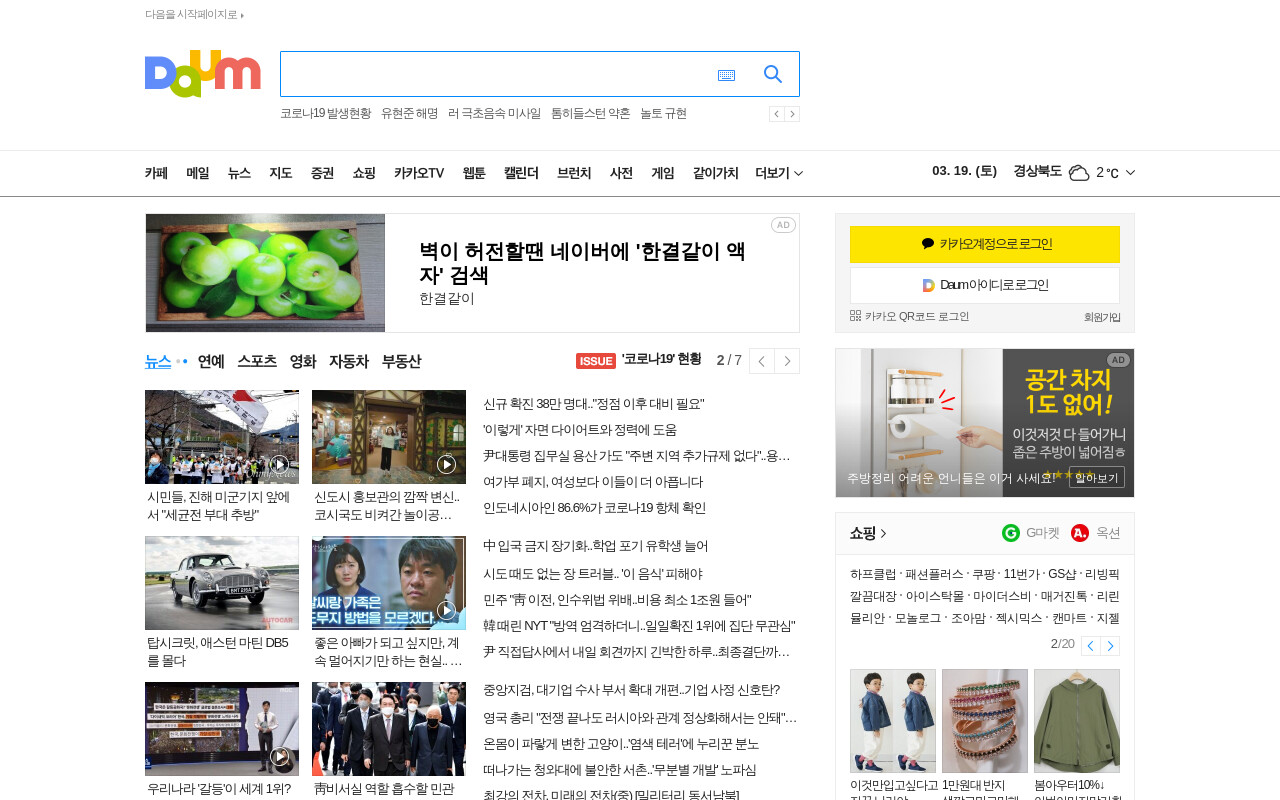The height and width of the screenshot is (800, 1280).
Task: Open the green apple ad banner image
Action: (265, 273)
